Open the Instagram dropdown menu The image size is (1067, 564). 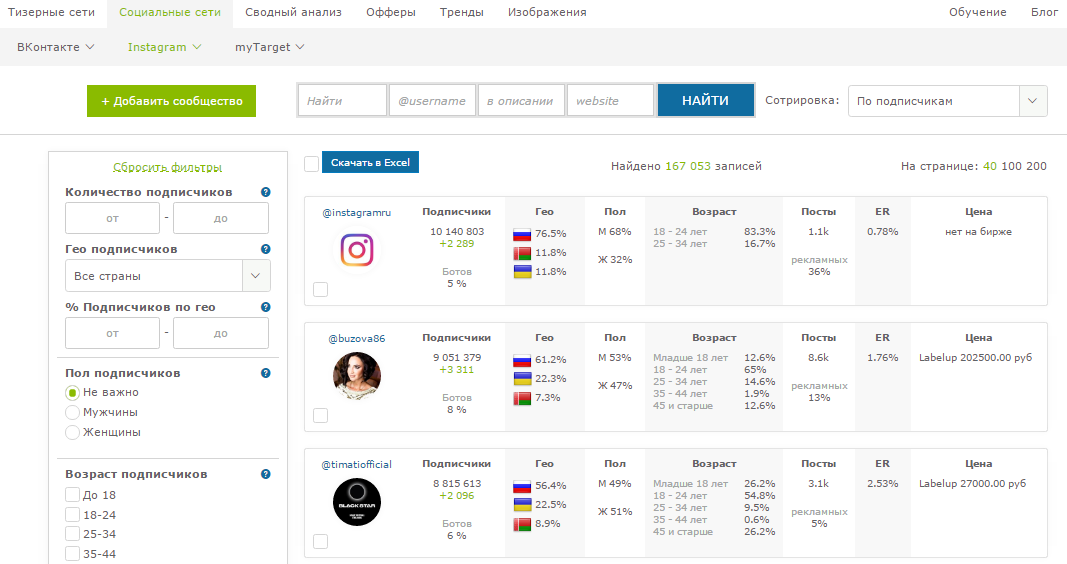(x=165, y=47)
